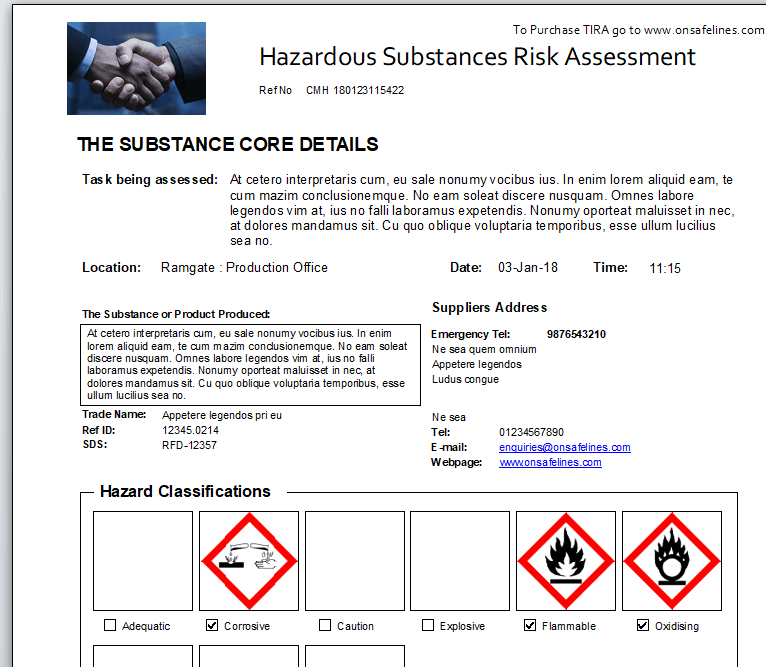Untick the Oxidising checkbox
The height and width of the screenshot is (667, 766).
point(643,625)
